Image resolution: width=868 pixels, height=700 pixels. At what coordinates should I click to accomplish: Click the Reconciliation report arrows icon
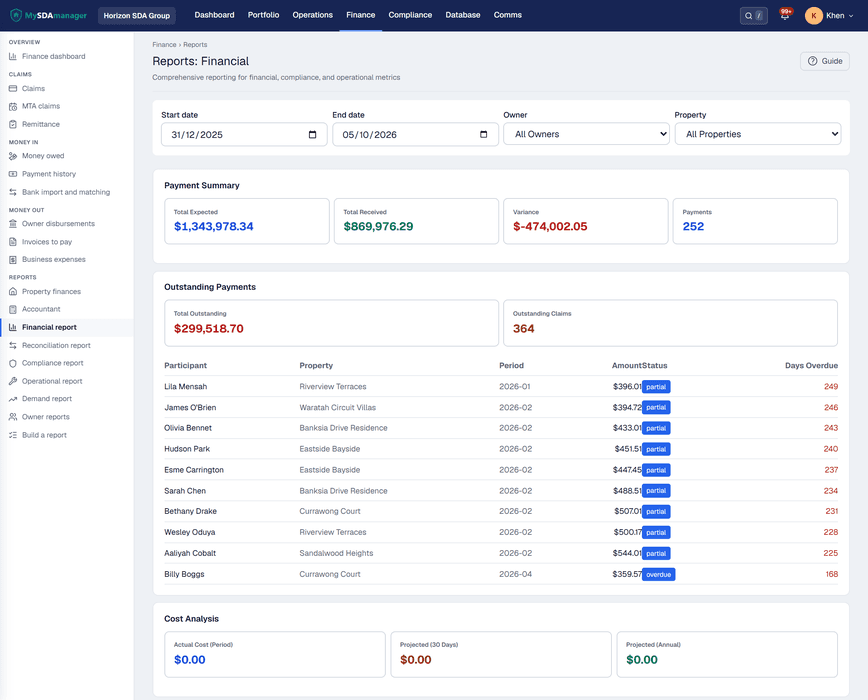point(13,345)
